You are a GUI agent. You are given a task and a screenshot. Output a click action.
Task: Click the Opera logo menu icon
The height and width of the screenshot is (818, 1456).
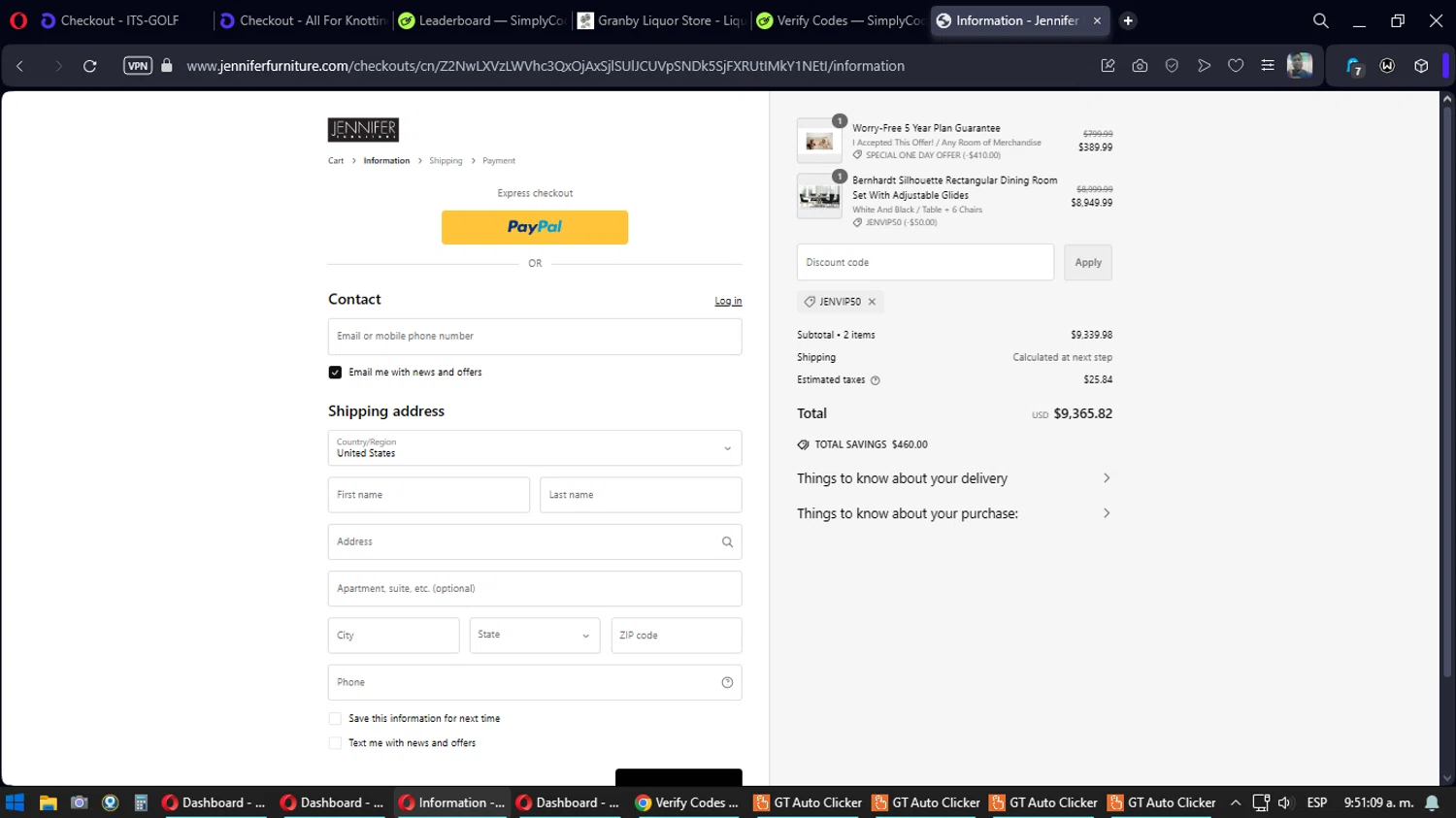point(18,20)
